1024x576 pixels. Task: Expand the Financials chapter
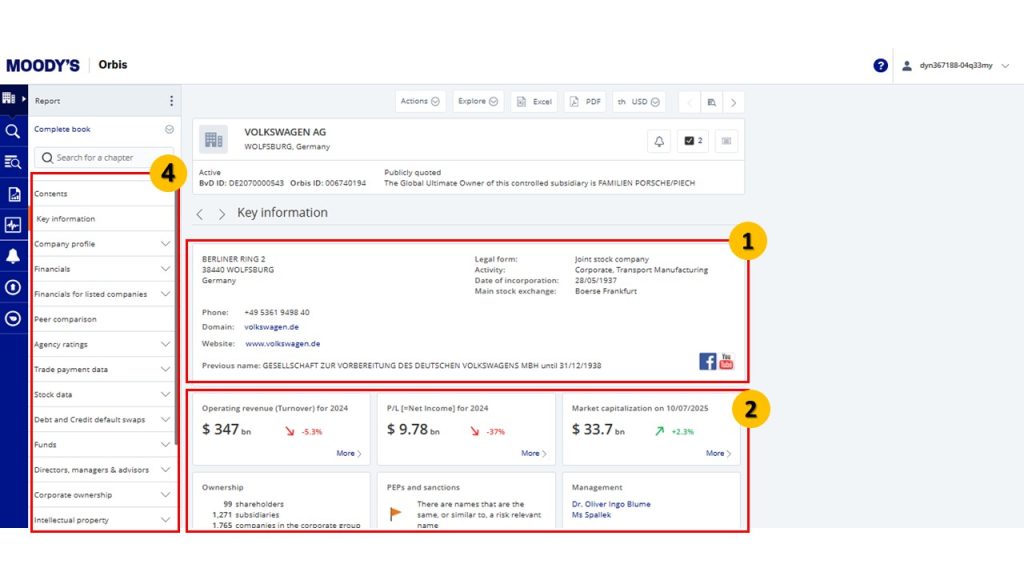point(165,268)
